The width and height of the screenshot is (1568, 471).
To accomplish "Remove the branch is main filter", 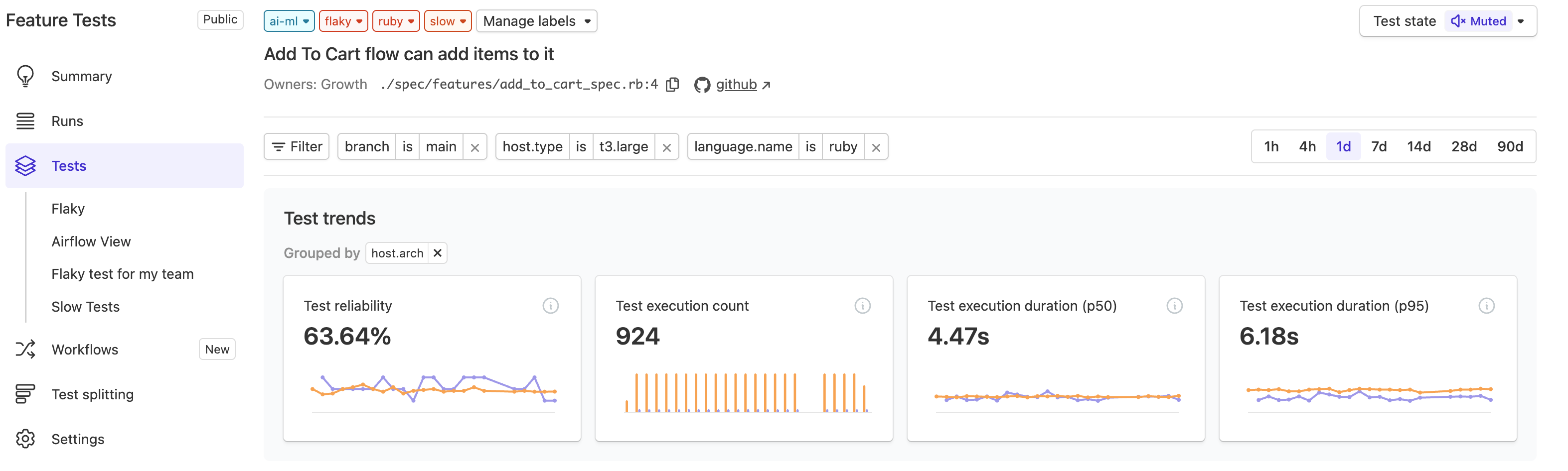I will (475, 146).
